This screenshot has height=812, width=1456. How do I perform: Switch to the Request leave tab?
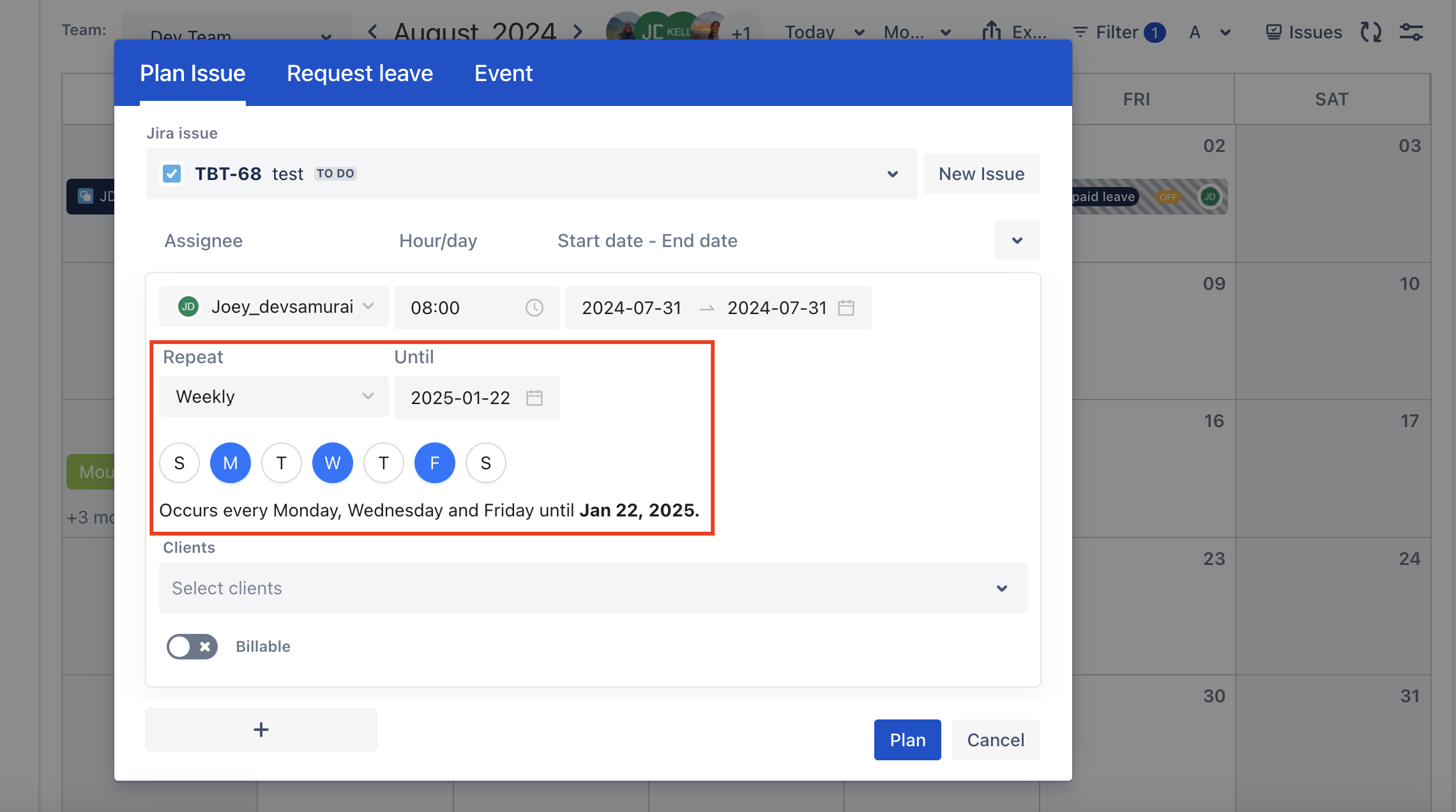point(360,73)
